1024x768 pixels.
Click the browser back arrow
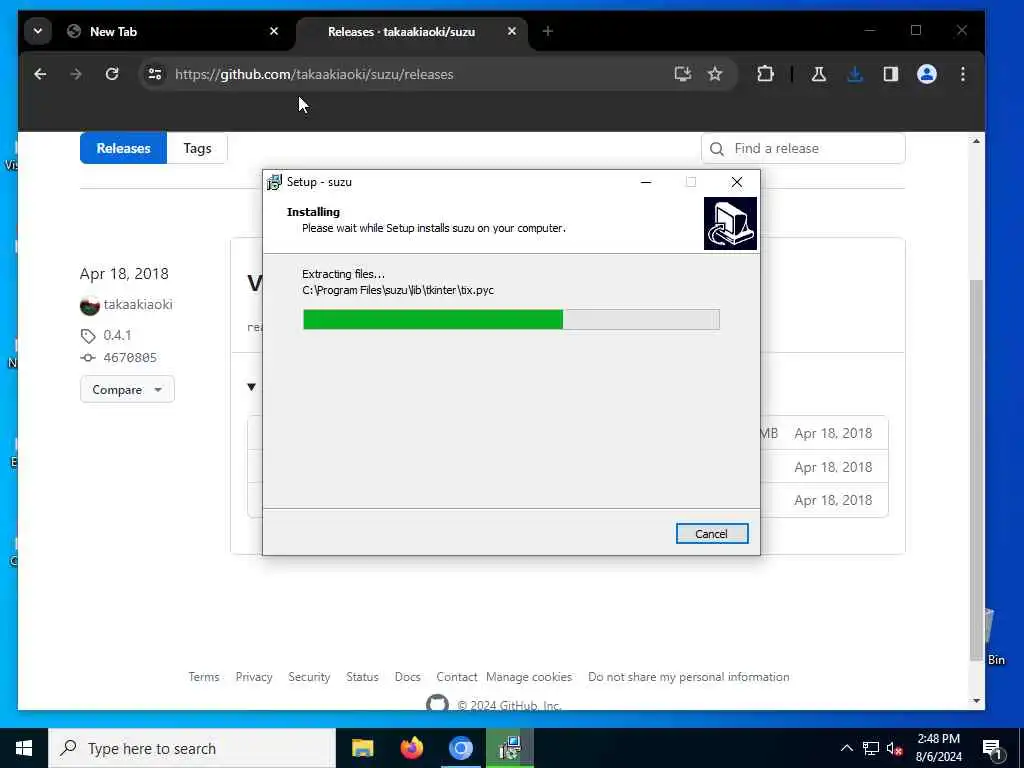[x=40, y=74]
